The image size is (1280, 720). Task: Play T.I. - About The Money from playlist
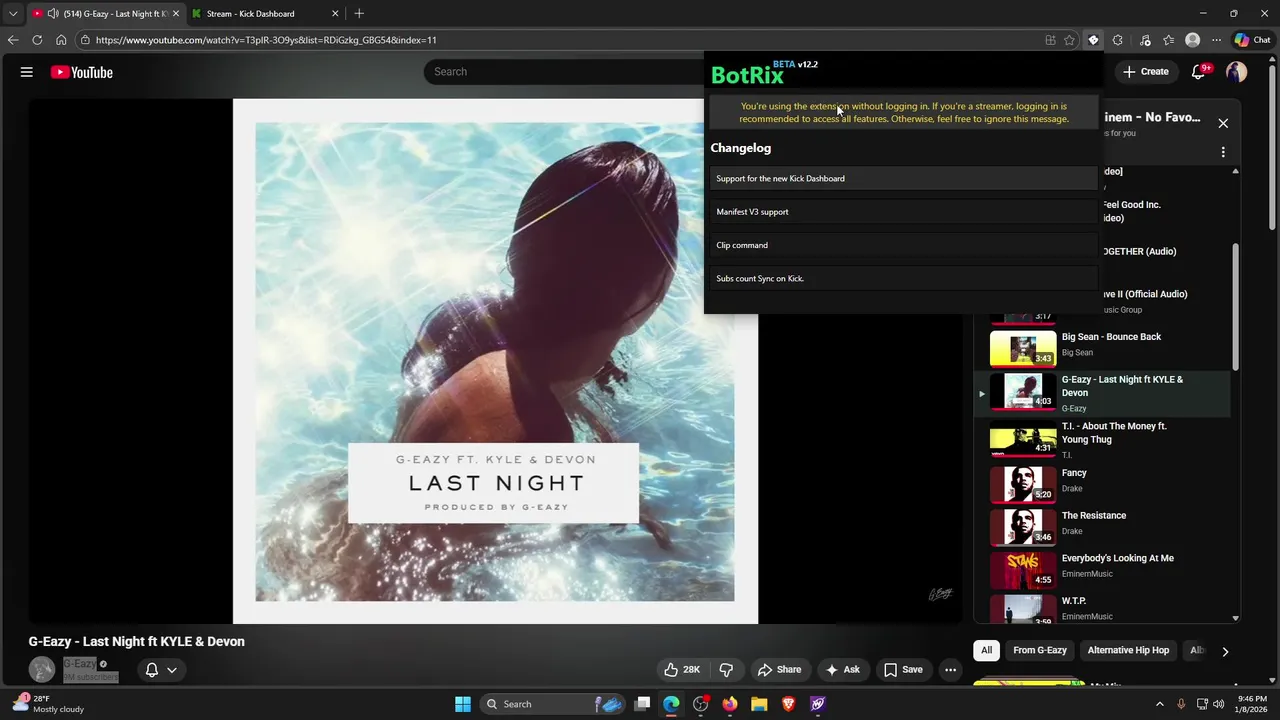pos(1100,439)
